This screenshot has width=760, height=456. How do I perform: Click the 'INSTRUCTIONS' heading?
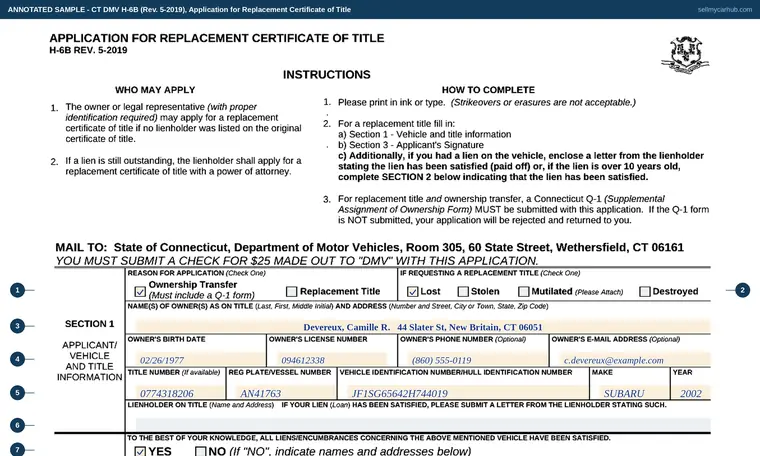(327, 75)
